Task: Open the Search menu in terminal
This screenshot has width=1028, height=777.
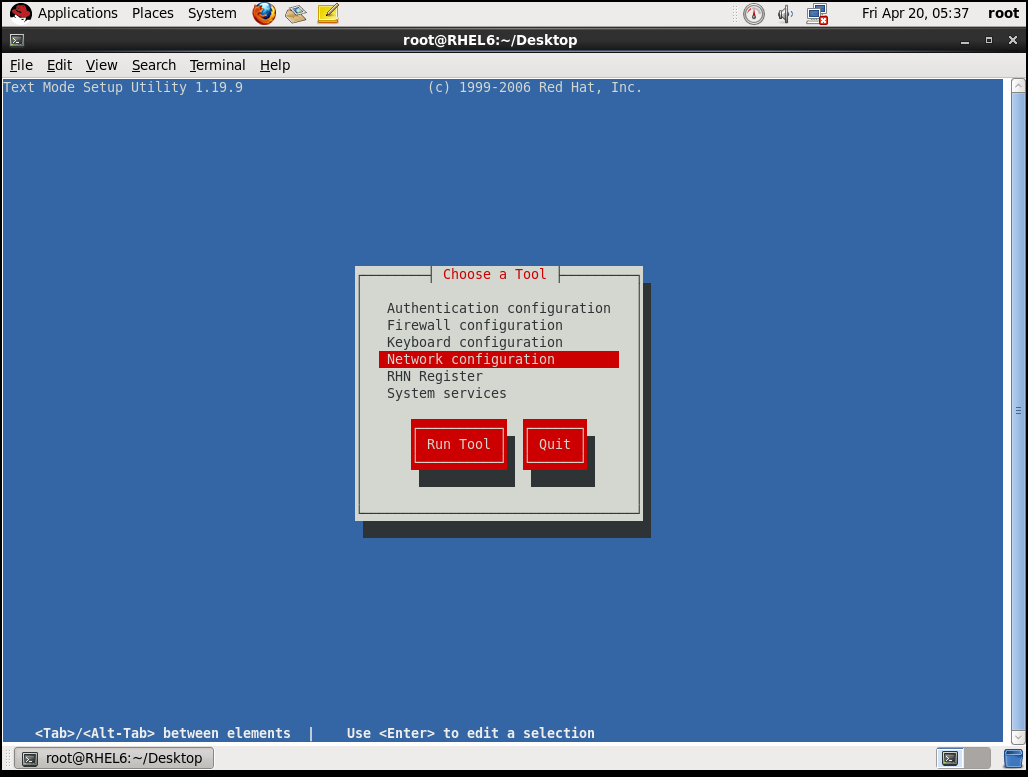Action: tap(154, 65)
